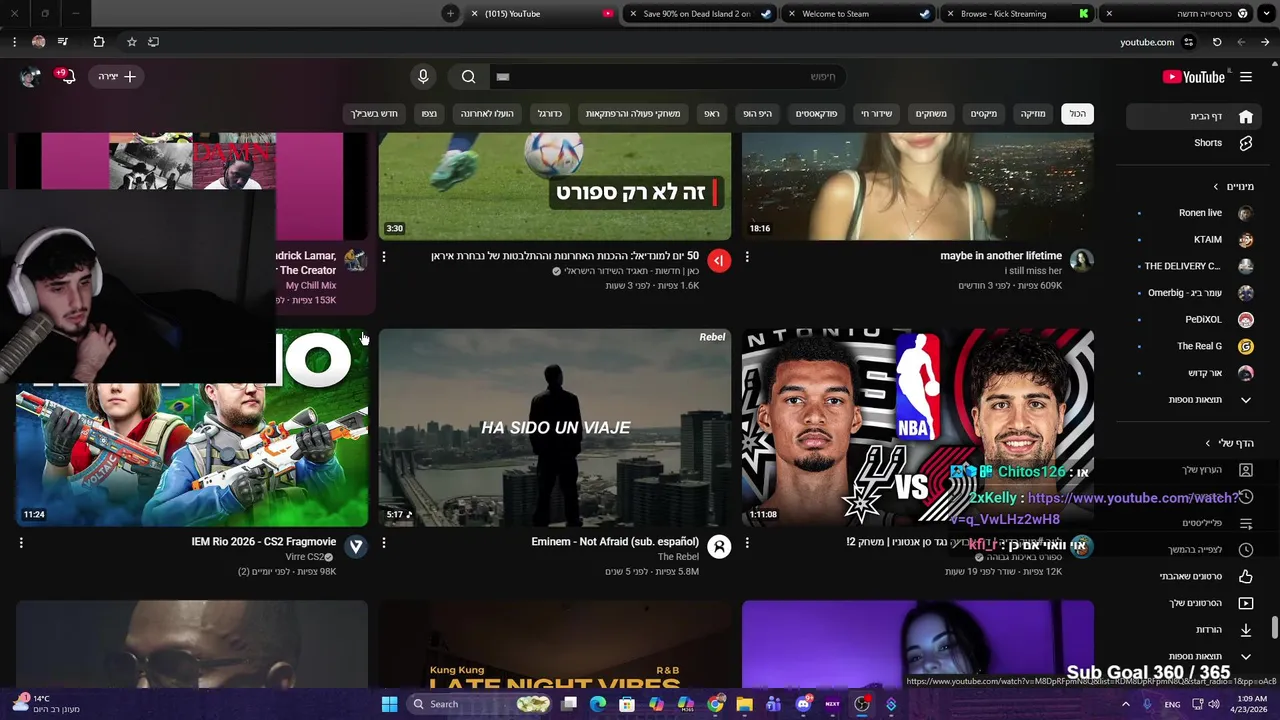The width and height of the screenshot is (1280, 720).
Task: Select the 'פודקאסטים' filter chip
Action: pyautogui.click(x=816, y=114)
